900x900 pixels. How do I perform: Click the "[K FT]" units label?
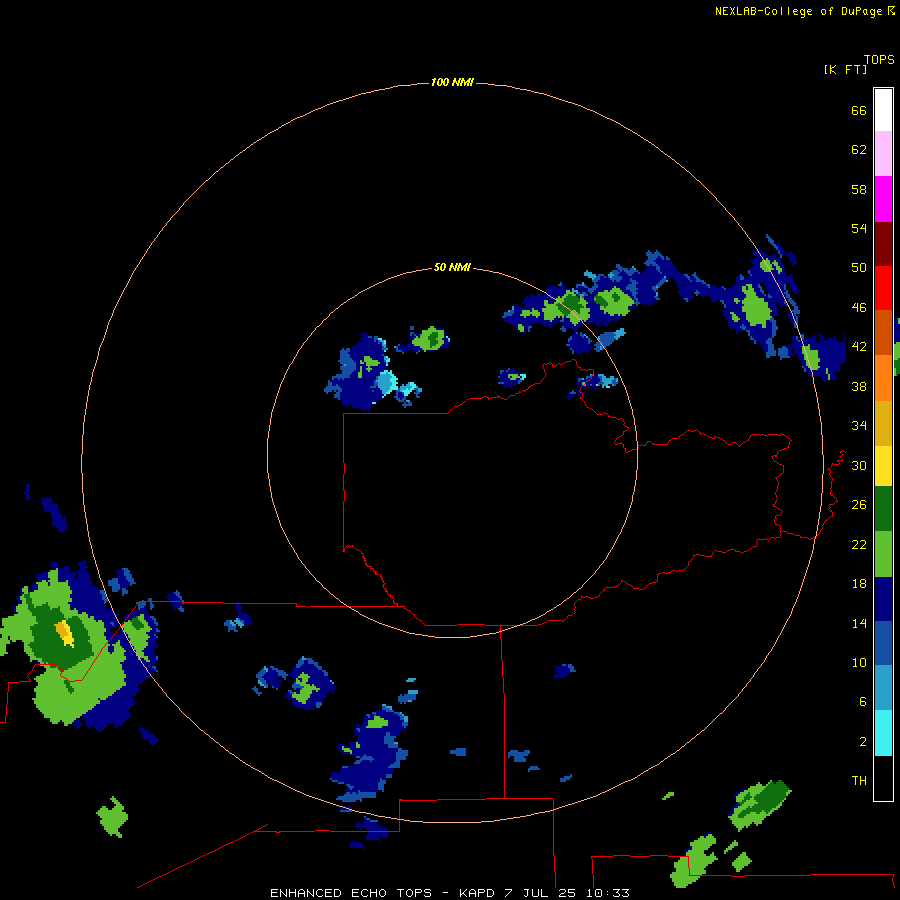tap(845, 69)
